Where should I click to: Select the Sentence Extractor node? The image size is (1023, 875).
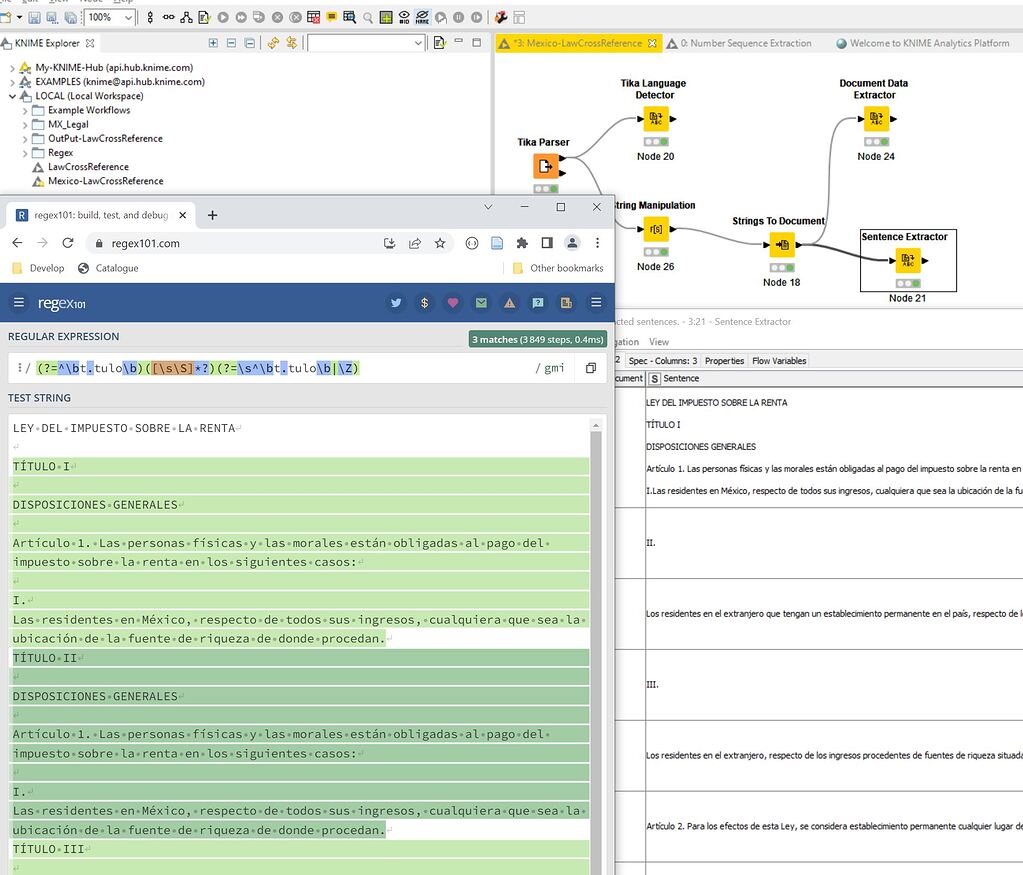coord(906,261)
